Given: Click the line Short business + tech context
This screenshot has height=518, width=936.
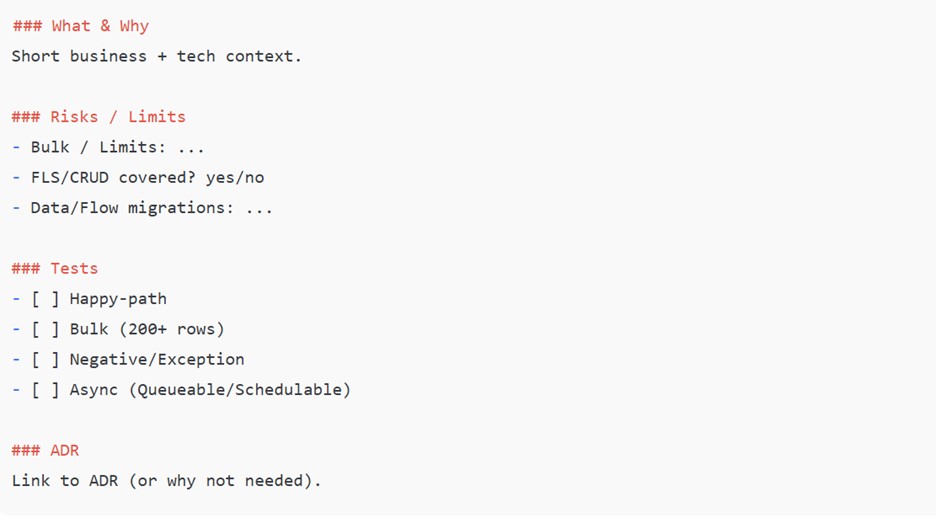Looking at the screenshot, I should point(156,57).
